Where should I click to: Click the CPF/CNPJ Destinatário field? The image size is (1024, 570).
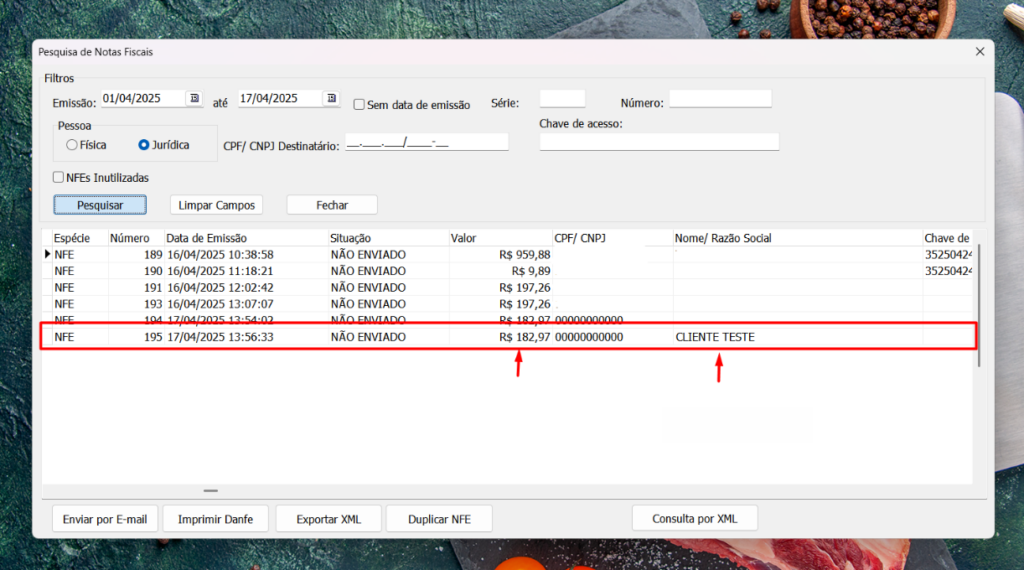[x=427, y=143]
